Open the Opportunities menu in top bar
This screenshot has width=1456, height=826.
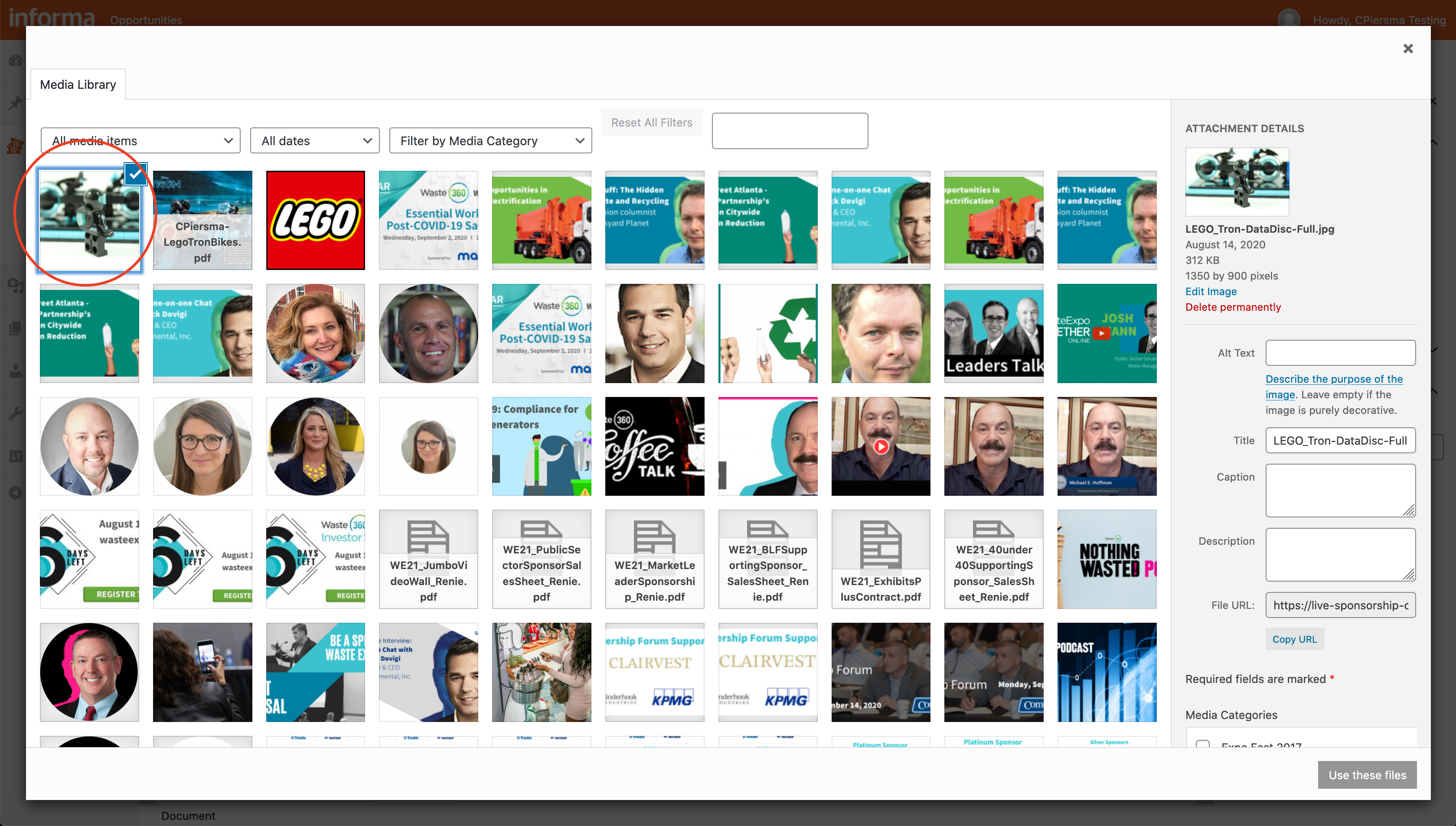(146, 20)
